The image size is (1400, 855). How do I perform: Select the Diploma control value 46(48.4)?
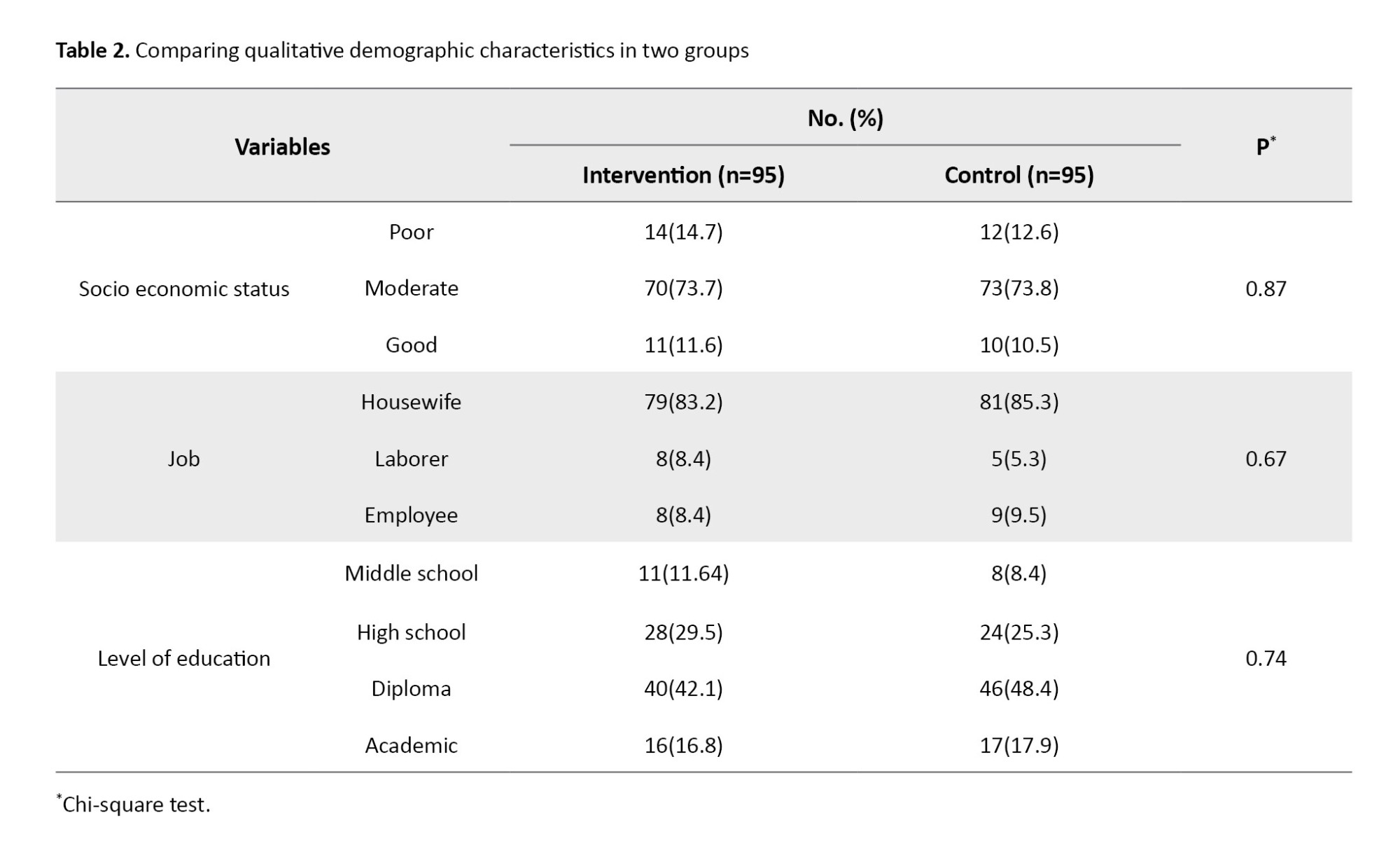pos(1018,688)
